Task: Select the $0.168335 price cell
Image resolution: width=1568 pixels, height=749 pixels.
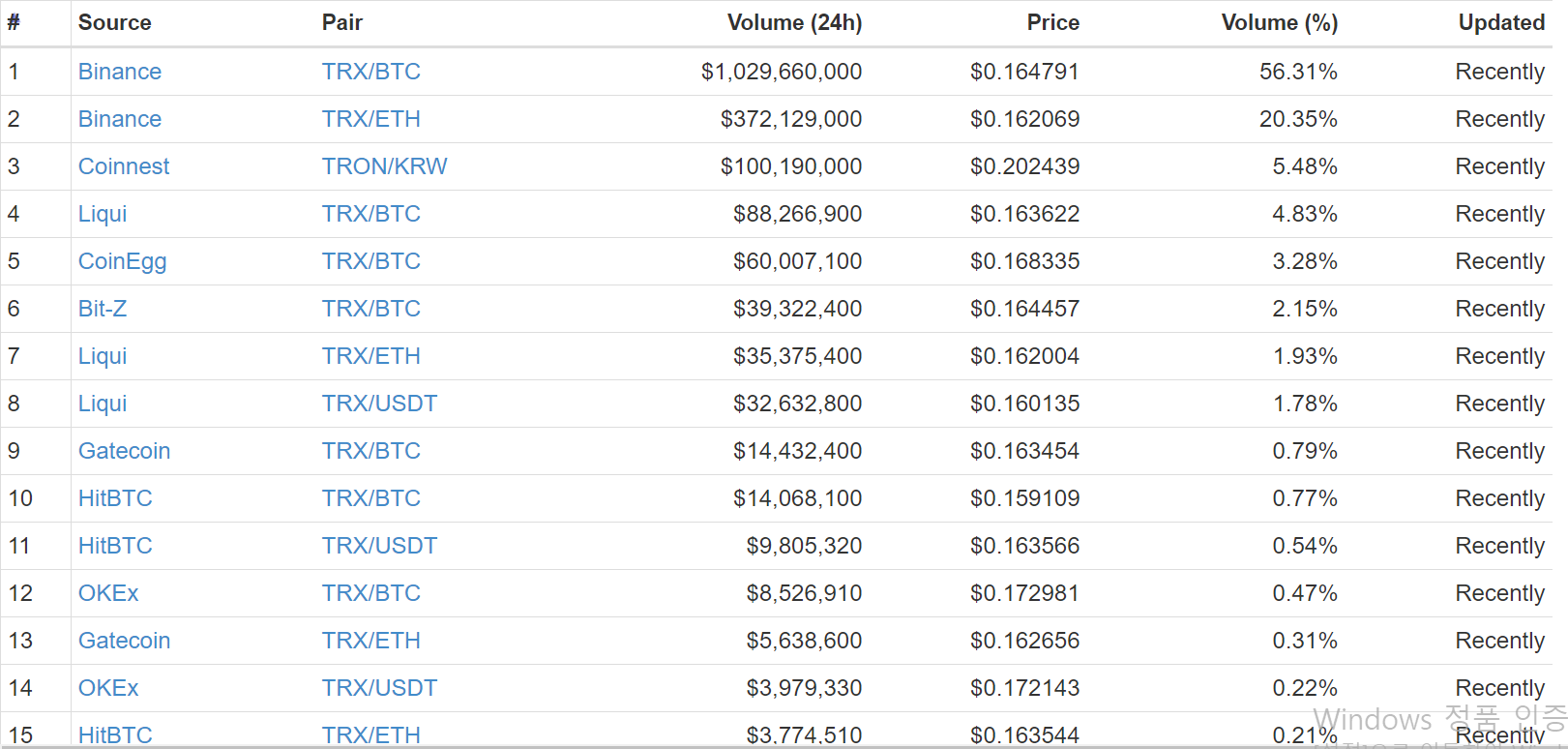Action: [x=1025, y=261]
